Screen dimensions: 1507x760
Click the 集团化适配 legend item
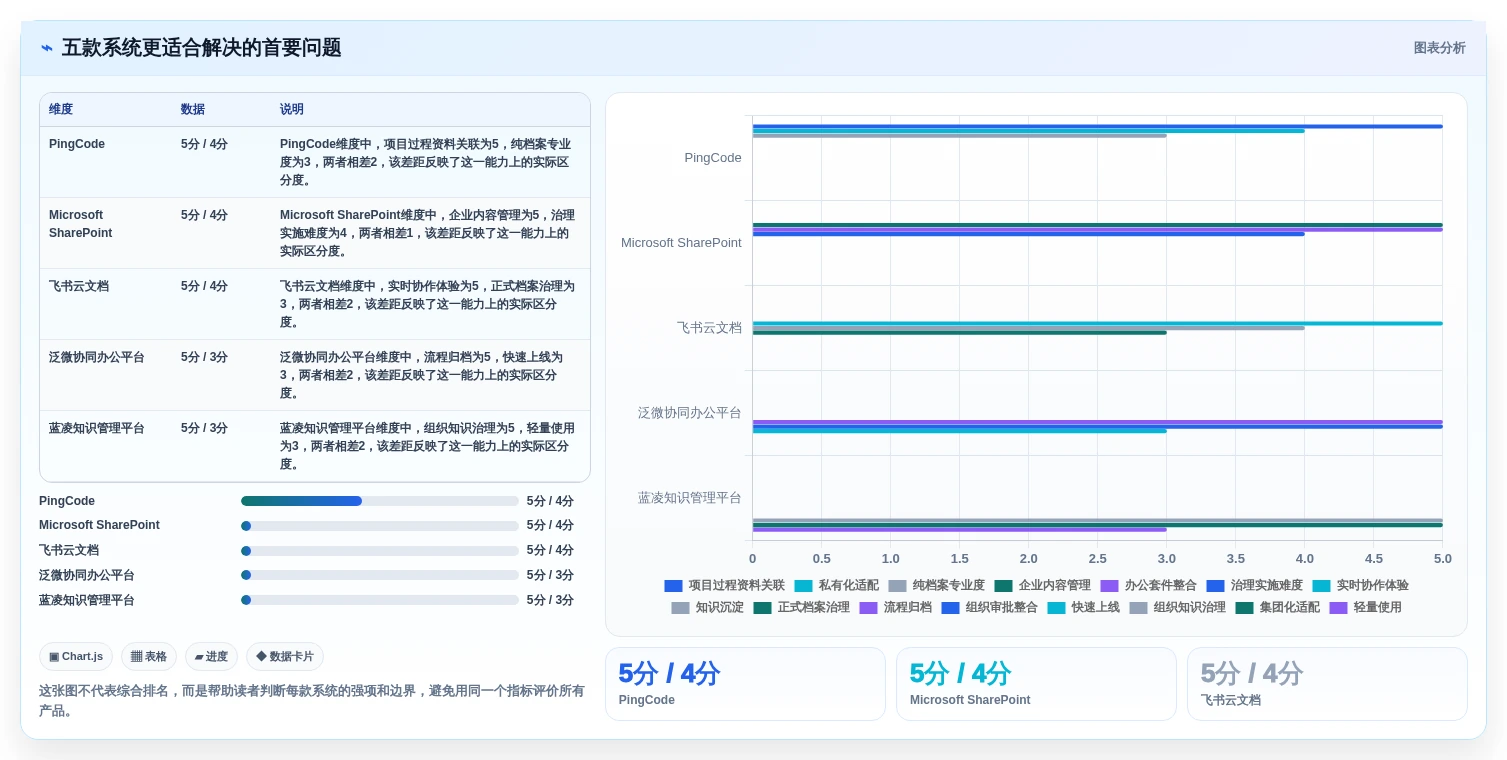[1277, 607]
